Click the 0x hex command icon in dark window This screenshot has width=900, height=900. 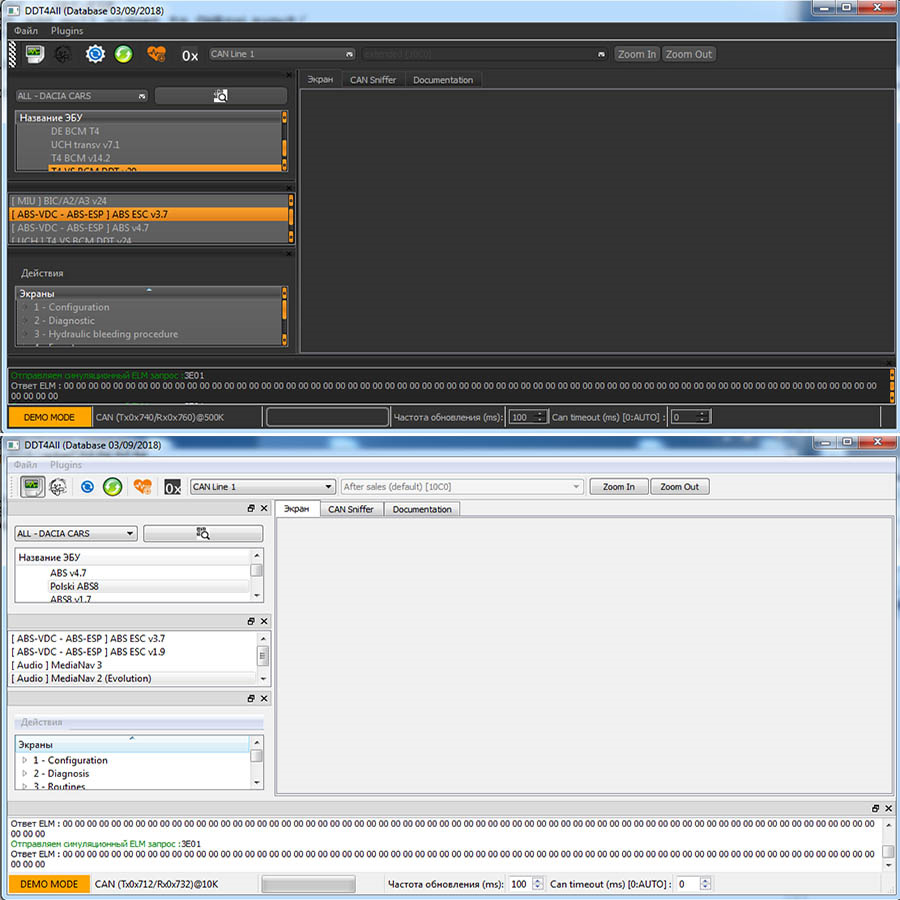coord(190,55)
